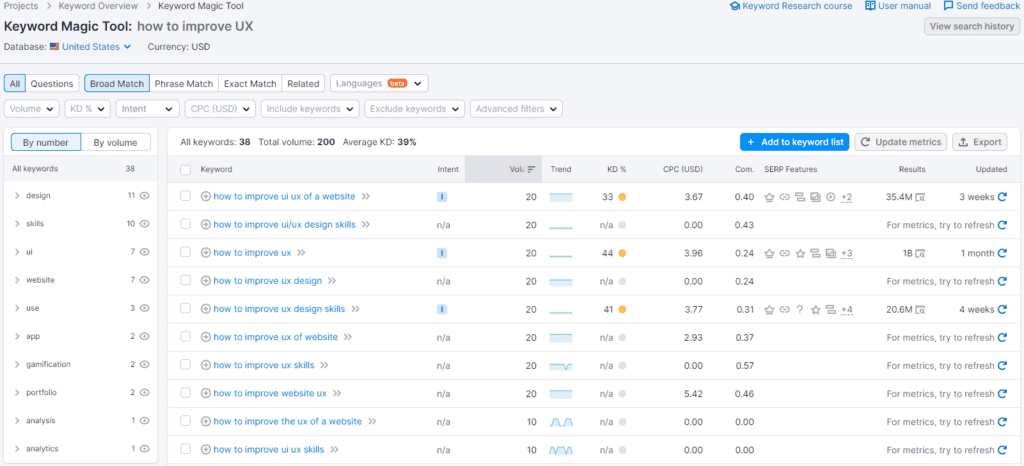Viewport: 1024px width, 466px height.
Task: Open Include keywords dropdown
Action: click(x=310, y=109)
